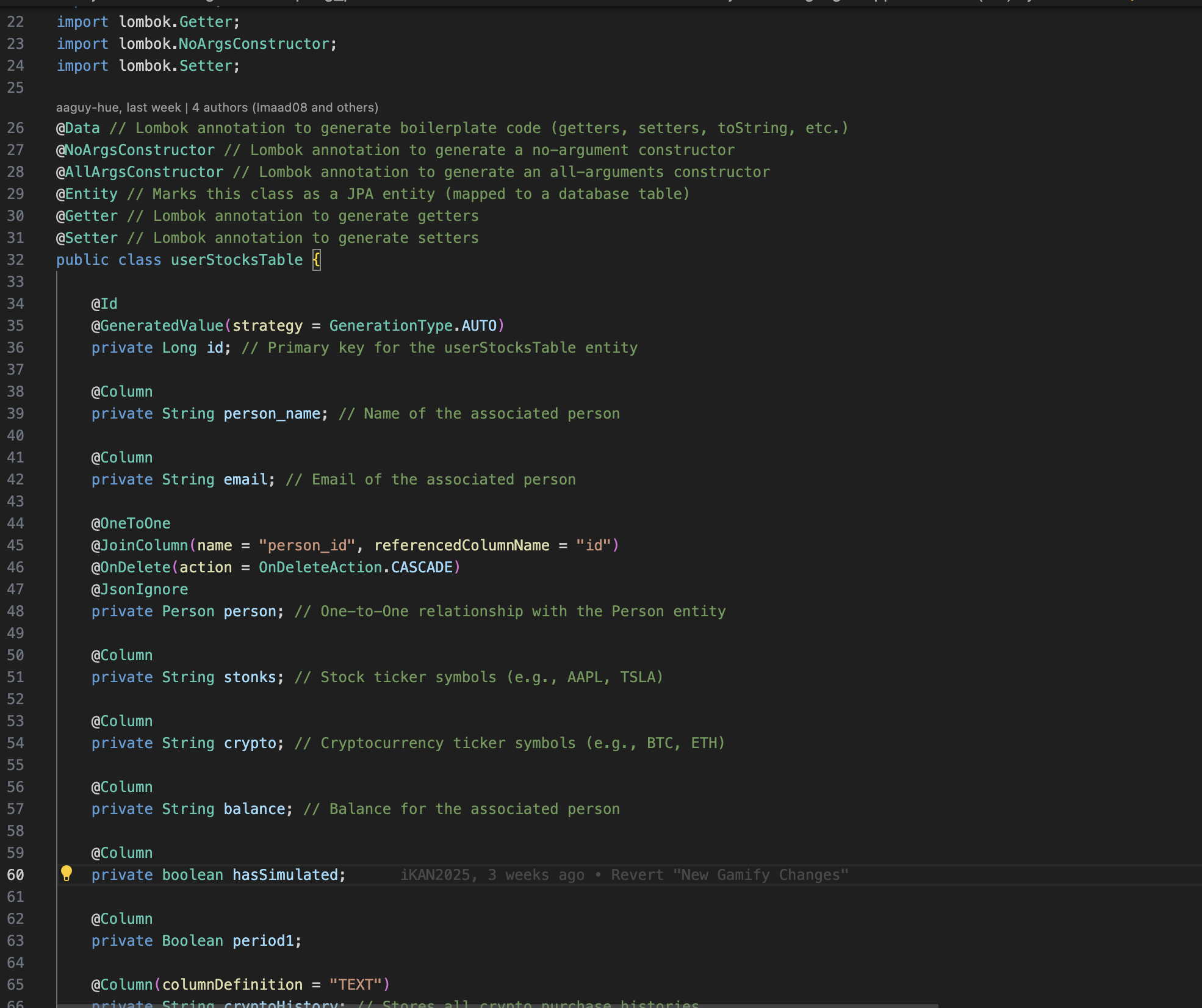Click the NoArgsConstructor import on line 23
This screenshot has width=1202, height=1008.
(x=254, y=44)
